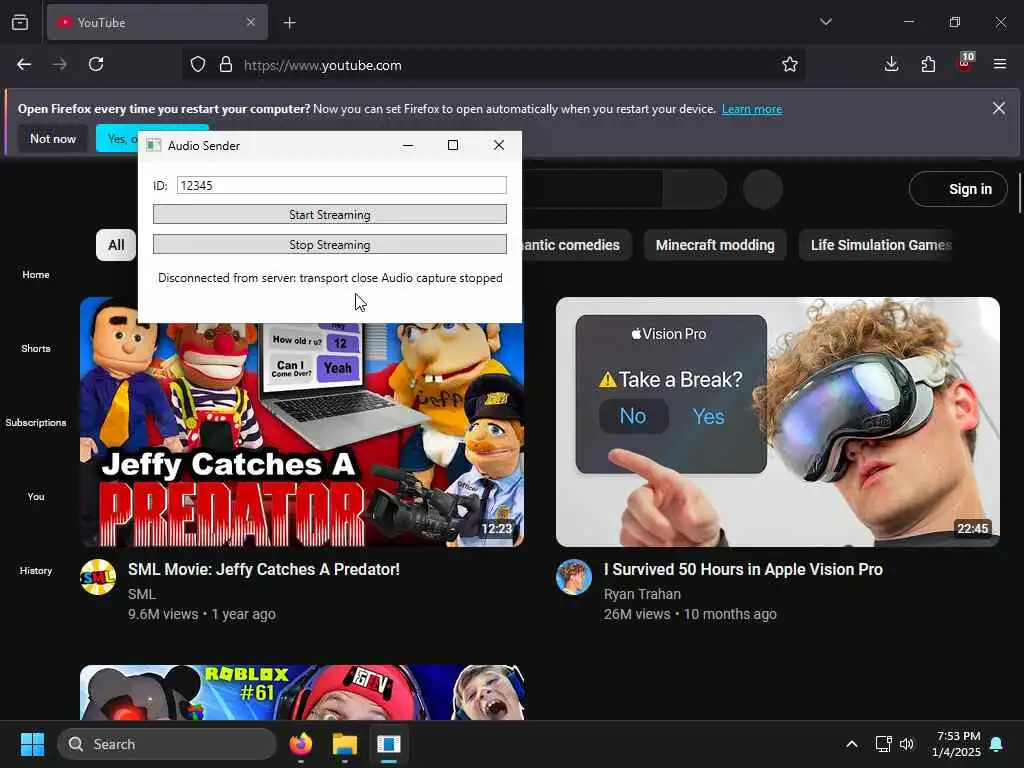Open Subscriptions in YouTube sidebar
This screenshot has width=1024, height=768.
[36, 423]
